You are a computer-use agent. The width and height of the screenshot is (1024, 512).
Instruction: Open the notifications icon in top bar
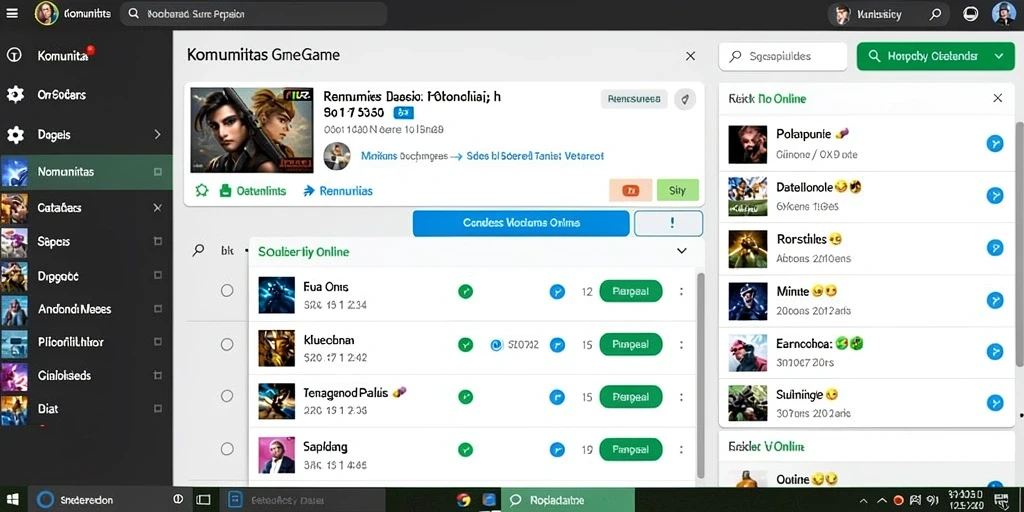[970, 14]
